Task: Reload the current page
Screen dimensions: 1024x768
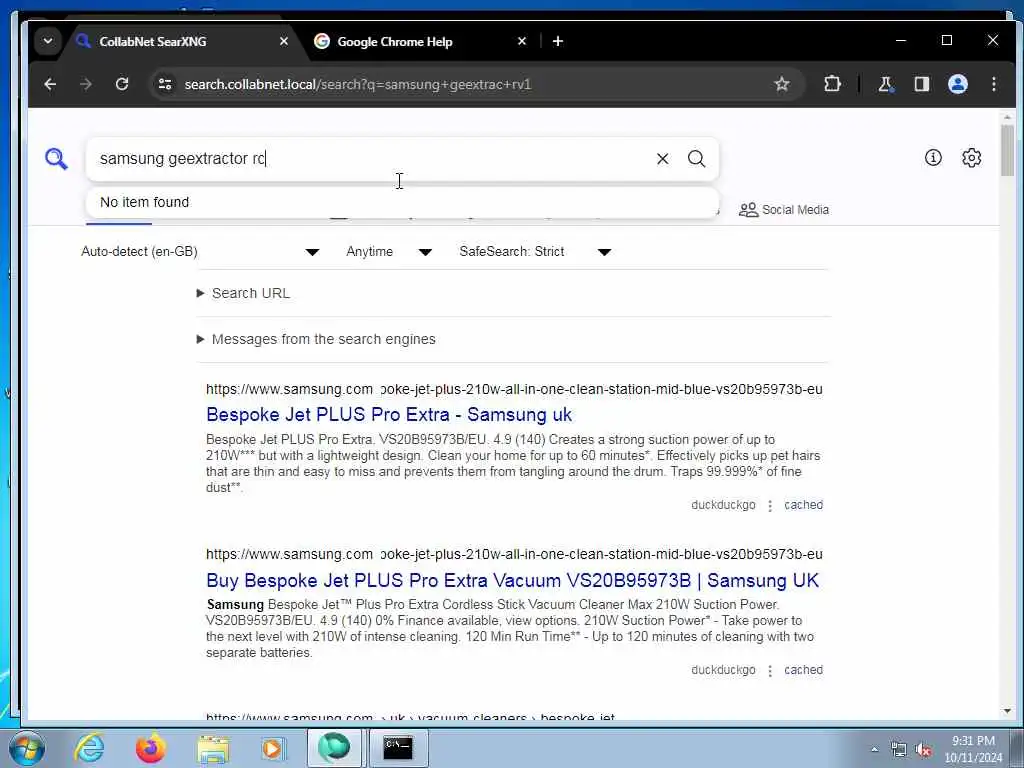Action: point(121,84)
